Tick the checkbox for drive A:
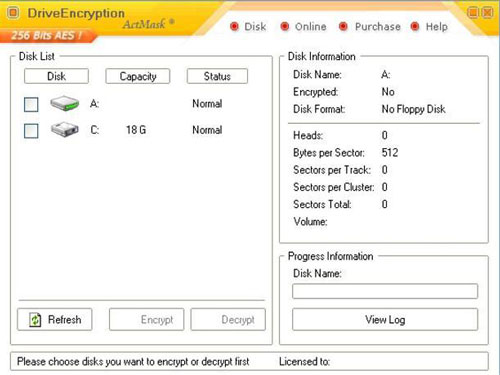Viewport: 500px width, 375px height. tap(31, 104)
